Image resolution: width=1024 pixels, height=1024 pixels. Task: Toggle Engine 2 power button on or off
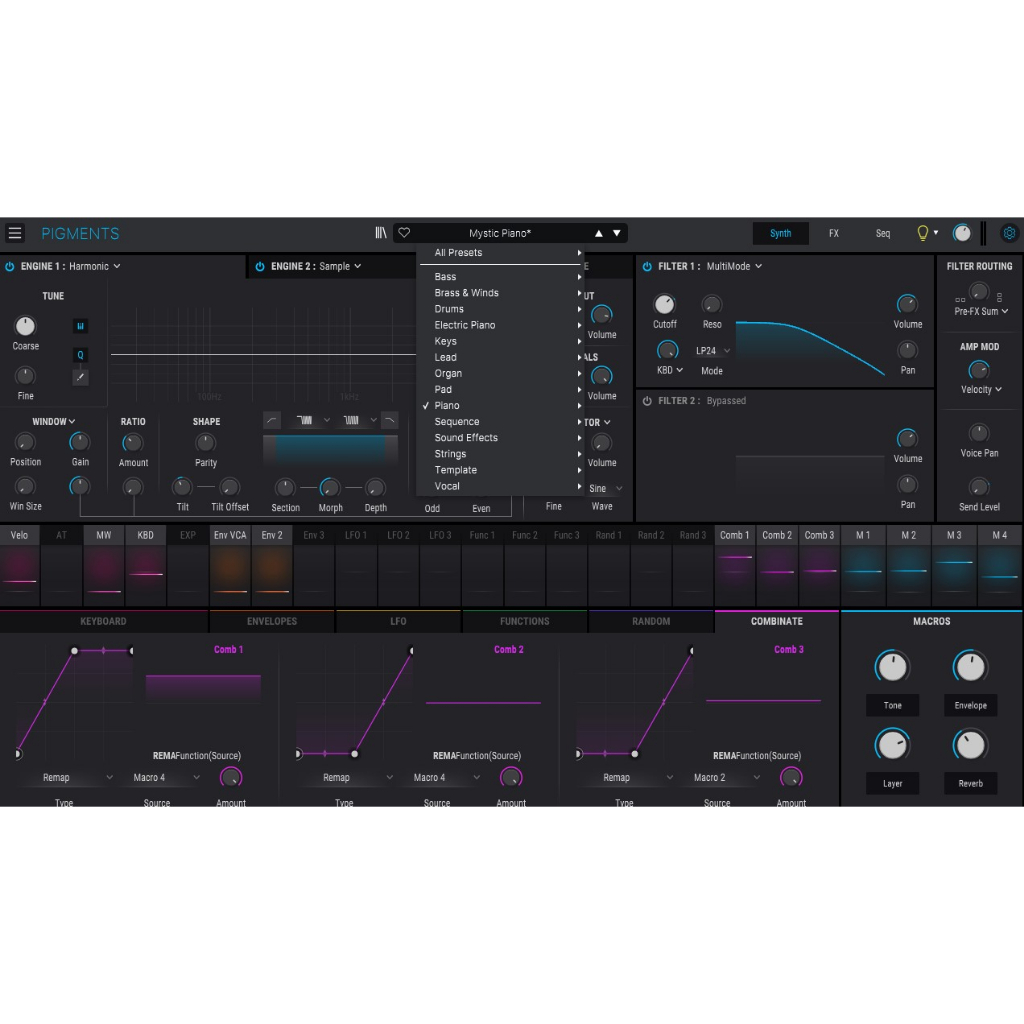[260, 266]
